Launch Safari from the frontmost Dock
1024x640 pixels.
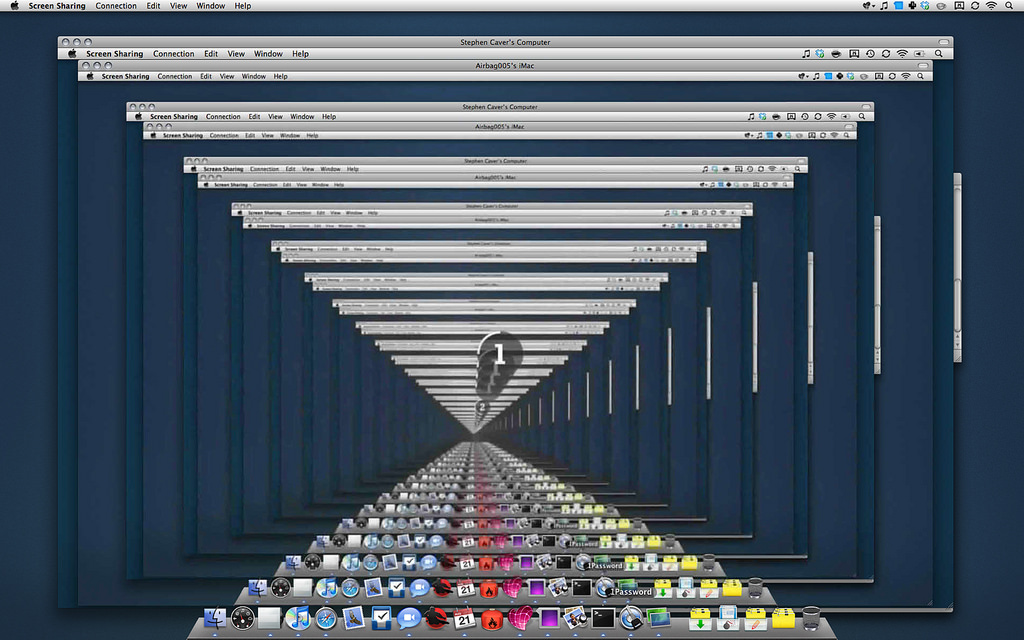coord(326,618)
